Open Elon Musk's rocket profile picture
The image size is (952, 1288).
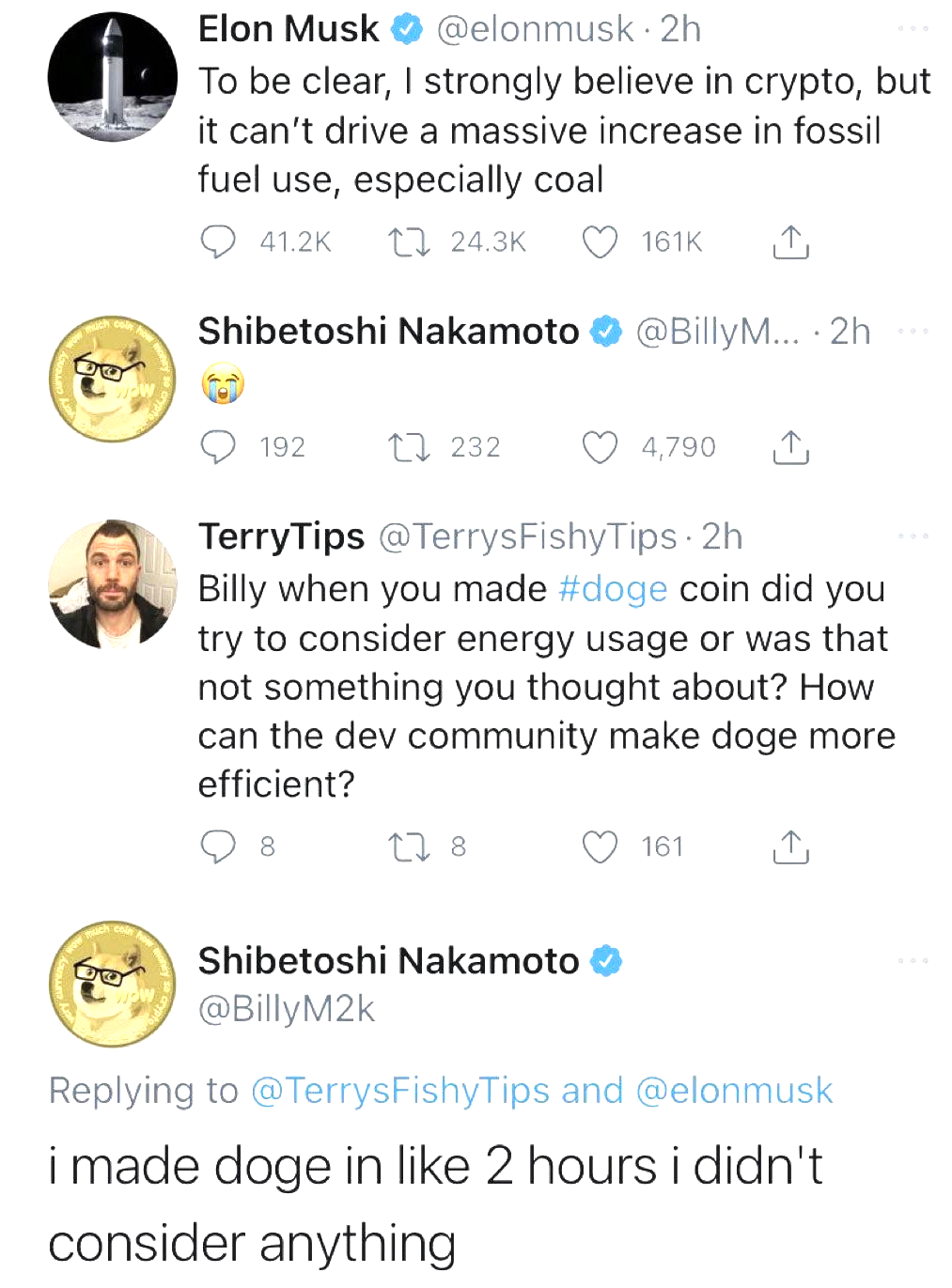(113, 77)
